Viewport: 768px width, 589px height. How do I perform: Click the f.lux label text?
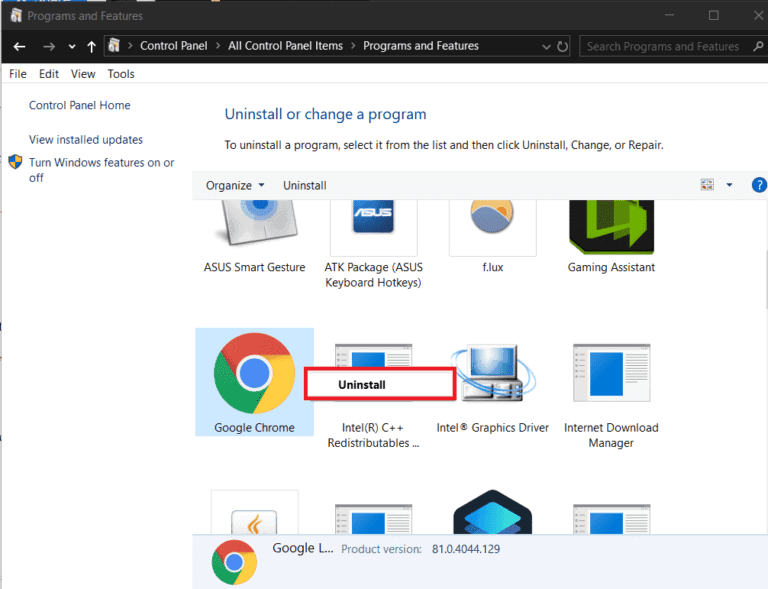(x=493, y=267)
